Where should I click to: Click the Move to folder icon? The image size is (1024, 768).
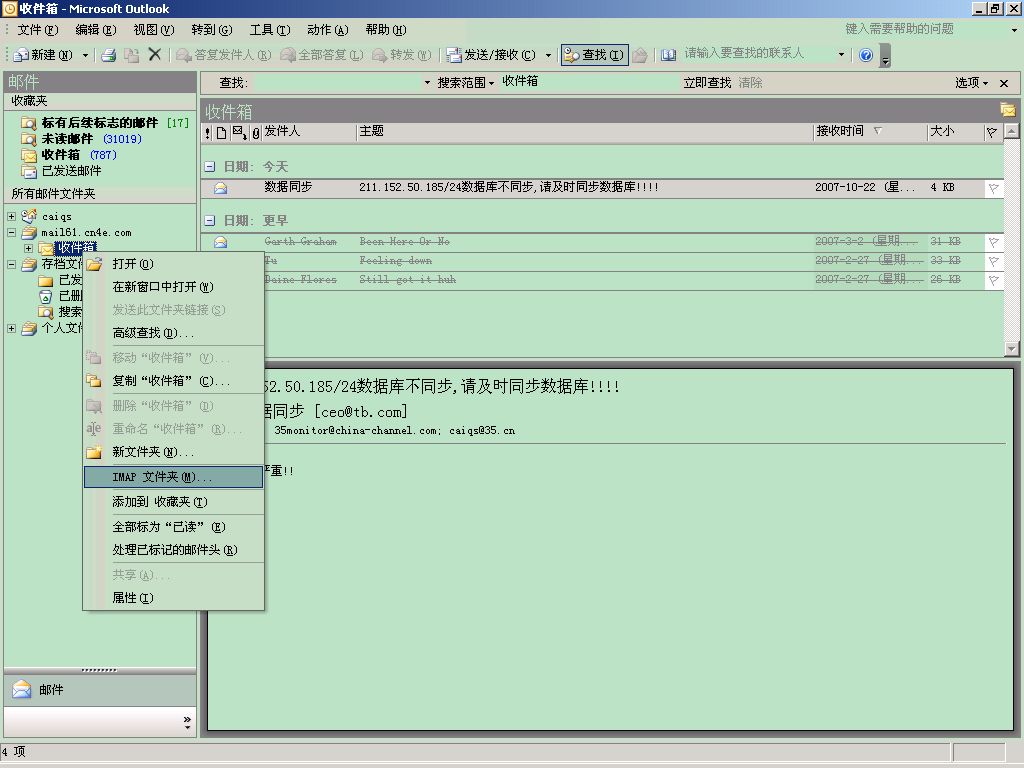tap(131, 56)
